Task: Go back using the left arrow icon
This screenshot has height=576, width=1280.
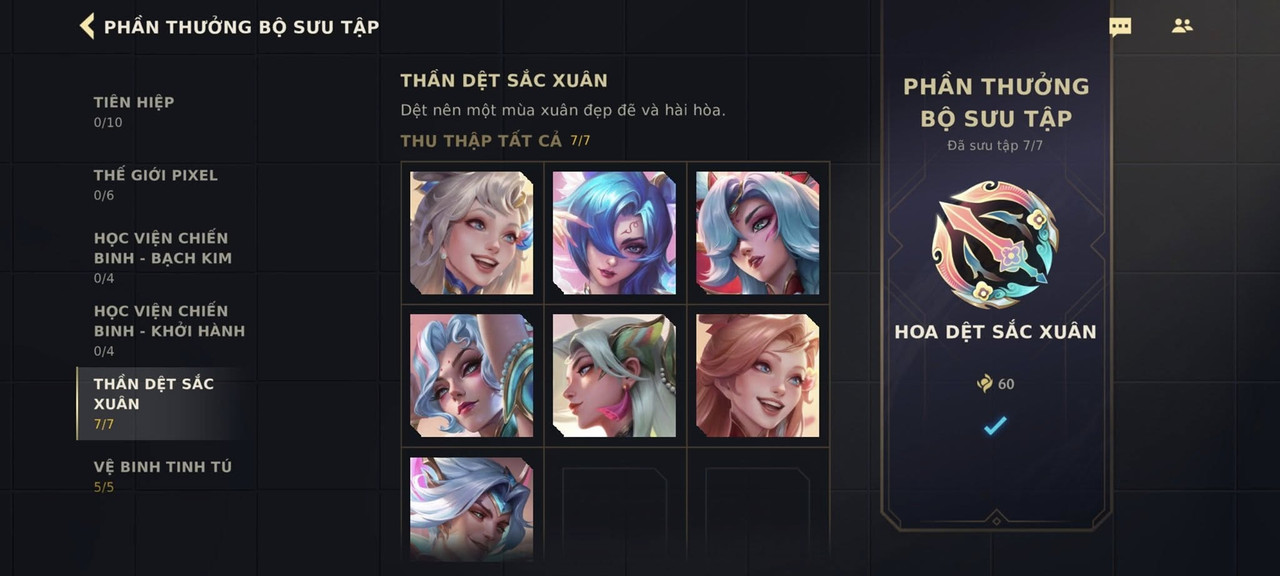Action: (87, 26)
